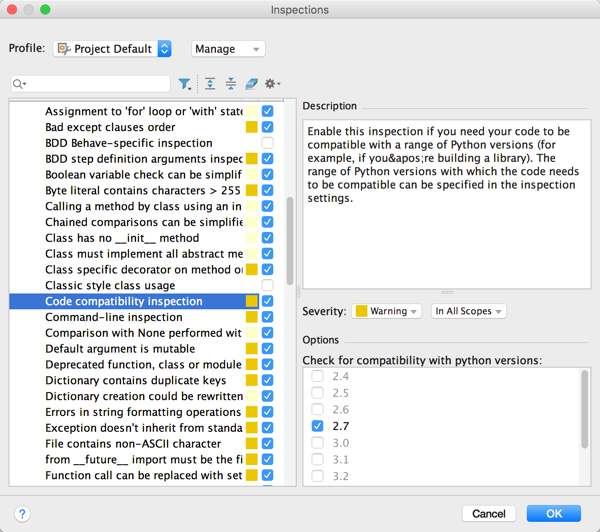The image size is (600, 532).
Task: Click the collapse all icon
Action: pos(231,84)
